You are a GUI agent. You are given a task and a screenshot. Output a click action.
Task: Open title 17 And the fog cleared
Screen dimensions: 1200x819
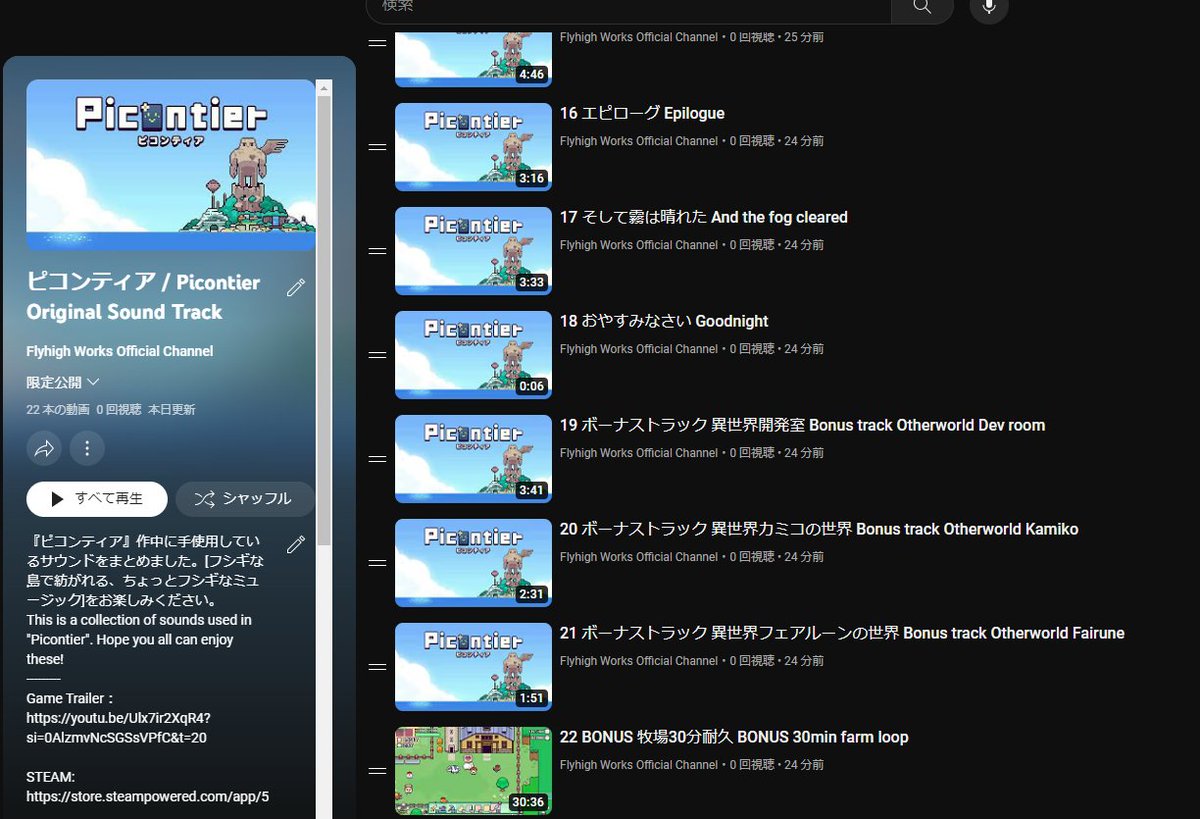click(703, 217)
